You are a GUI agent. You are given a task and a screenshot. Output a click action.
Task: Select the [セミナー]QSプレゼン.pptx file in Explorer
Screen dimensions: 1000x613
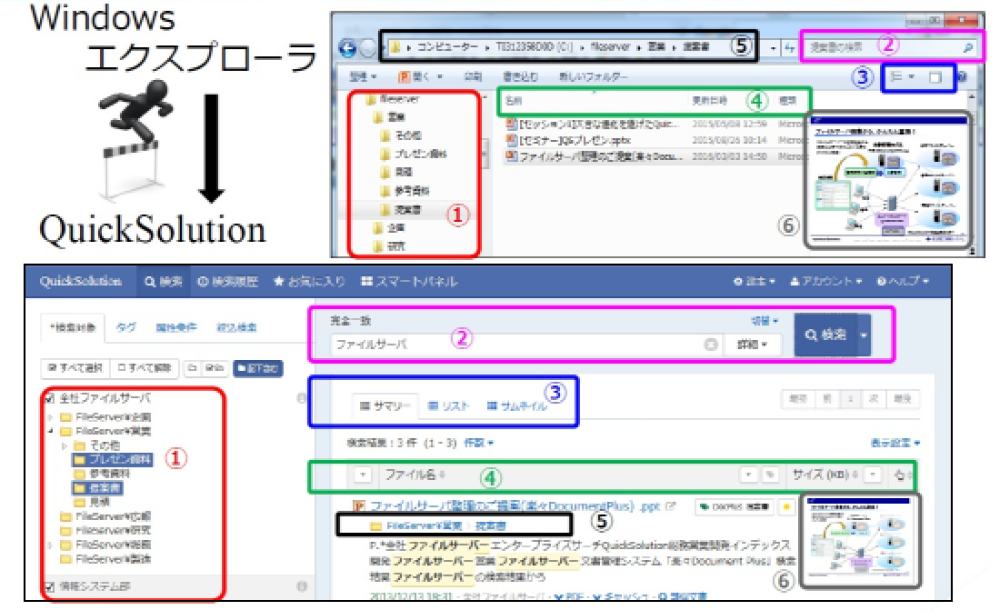click(575, 140)
